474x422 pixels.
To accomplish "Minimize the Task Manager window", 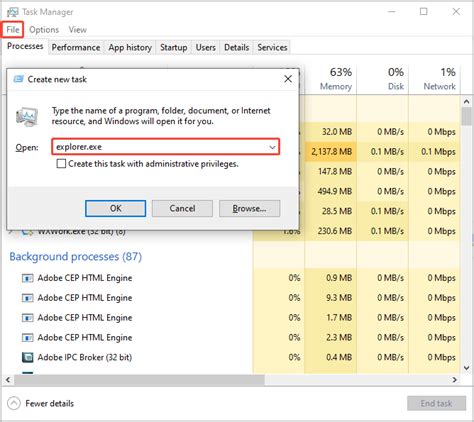I will click(392, 12).
